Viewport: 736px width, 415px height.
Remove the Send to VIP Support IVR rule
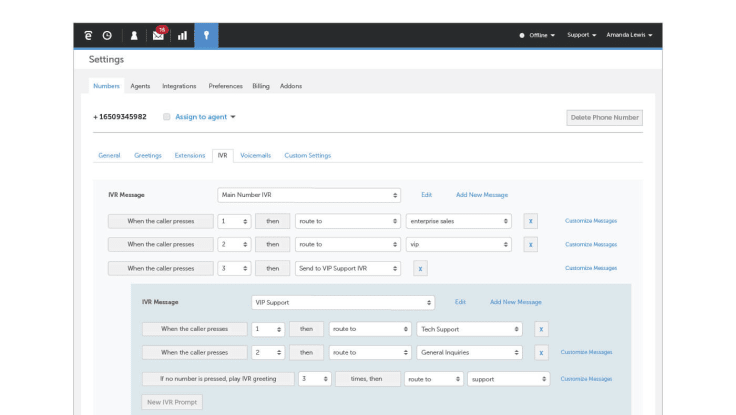pos(420,269)
